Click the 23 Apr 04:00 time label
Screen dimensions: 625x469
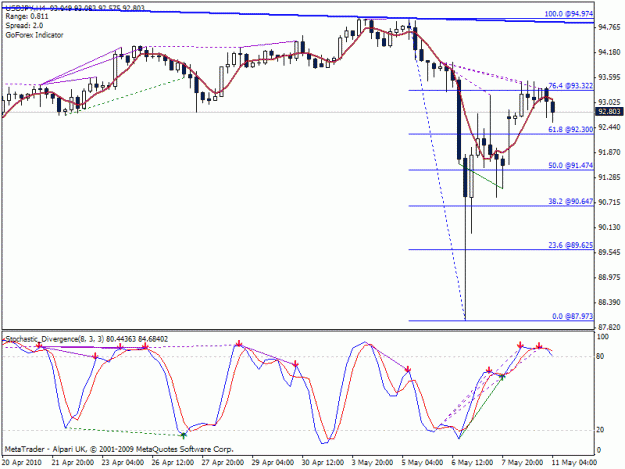click(x=123, y=462)
